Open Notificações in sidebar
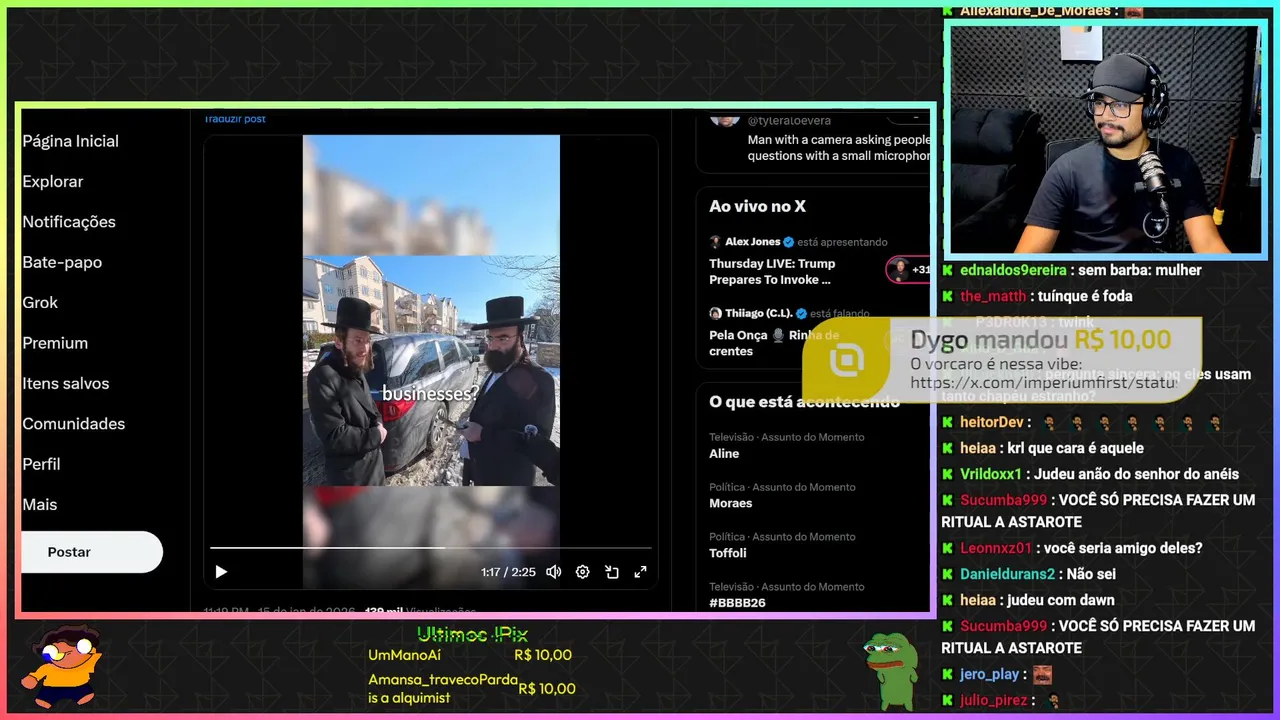Screen dimensions: 1280x720 pyautogui.click(x=69, y=222)
